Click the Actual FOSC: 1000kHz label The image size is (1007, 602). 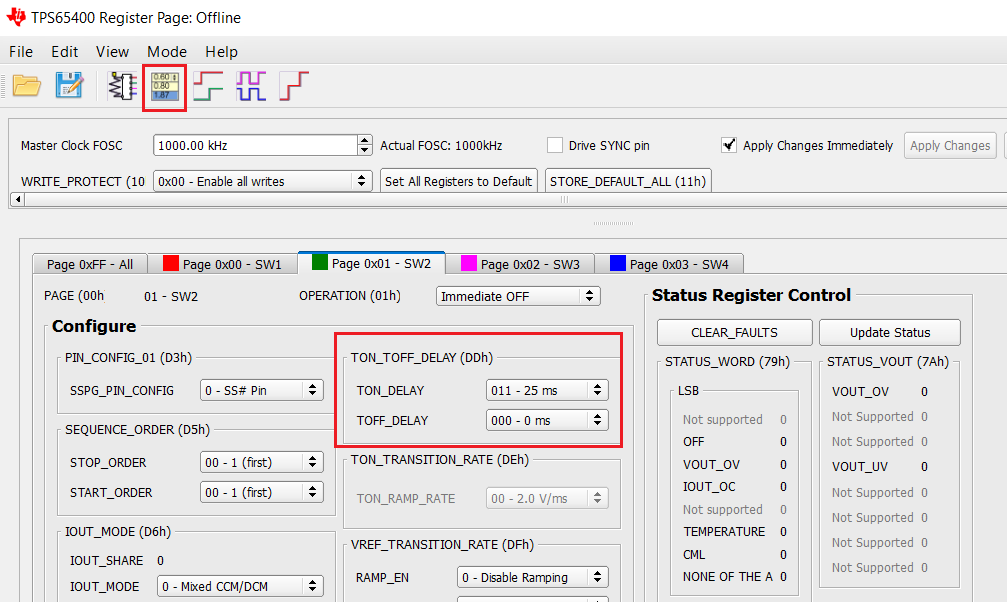(441, 146)
